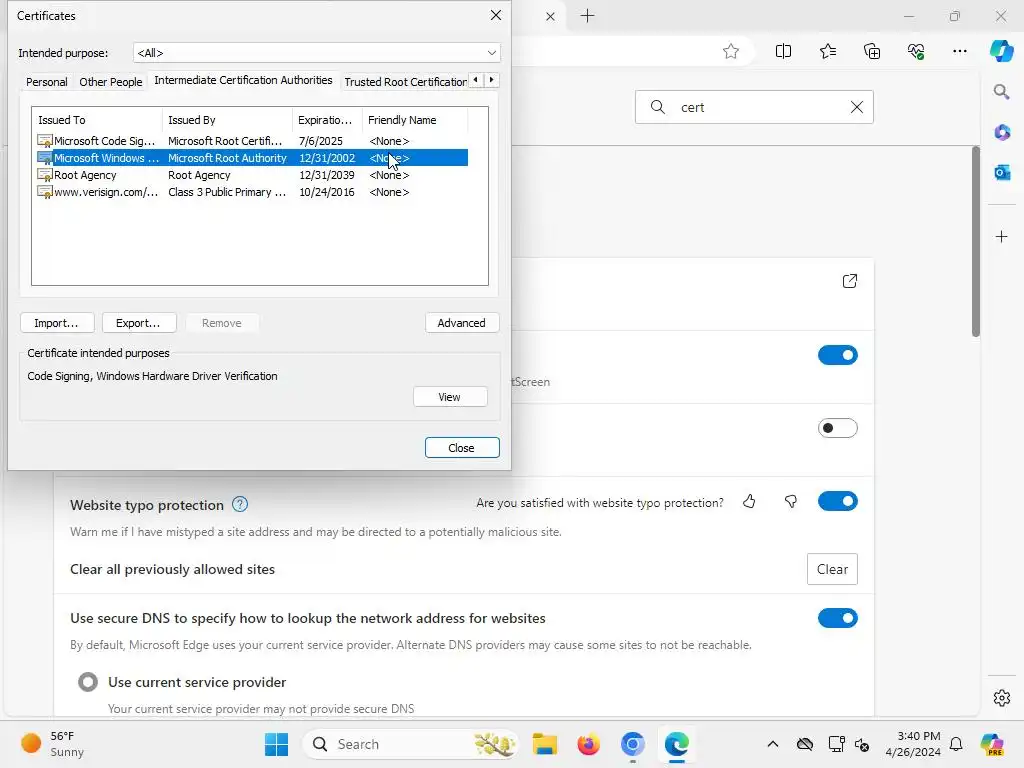Open the Favorites list icon in Edge toolbar
This screenshot has width=1024, height=768.
[827, 52]
